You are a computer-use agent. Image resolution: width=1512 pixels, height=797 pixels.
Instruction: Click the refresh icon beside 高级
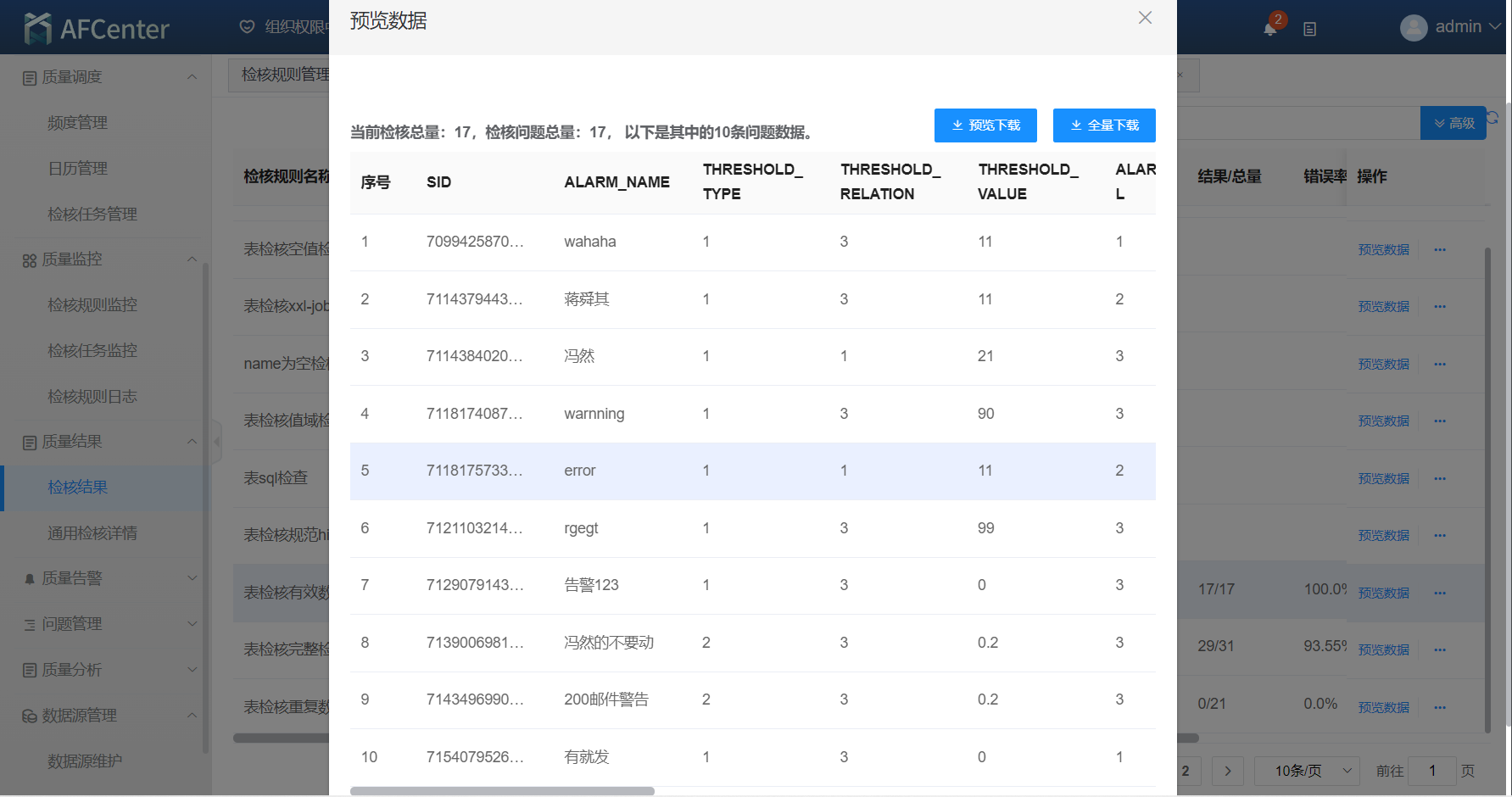tap(1493, 119)
